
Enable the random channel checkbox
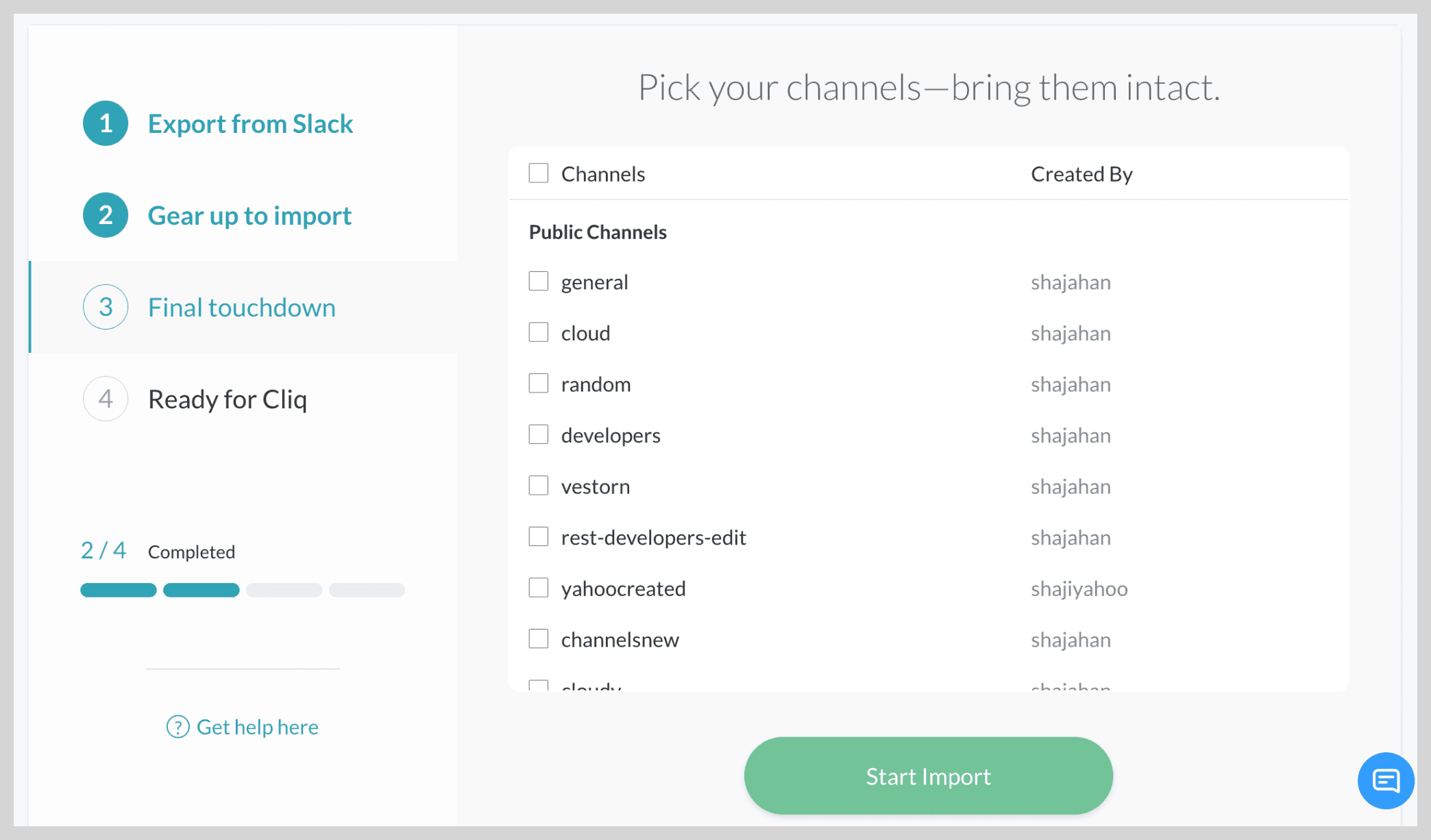pos(539,384)
